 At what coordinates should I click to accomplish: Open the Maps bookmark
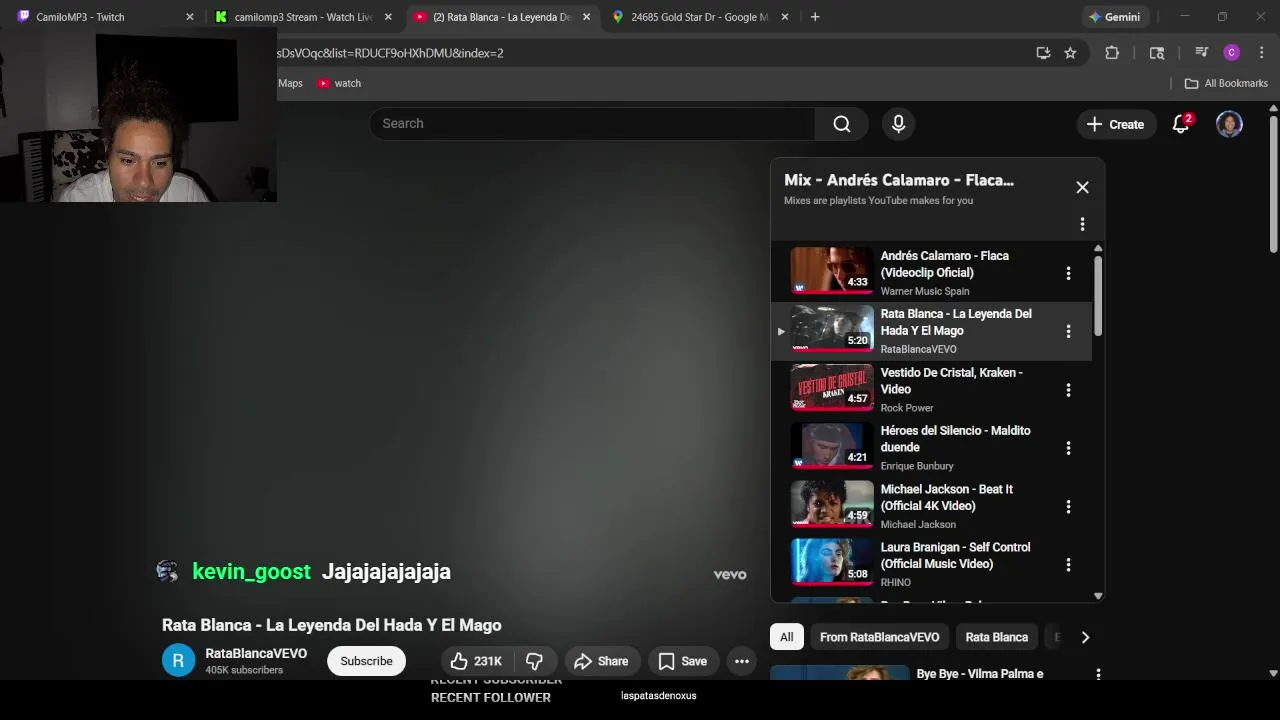(x=290, y=83)
